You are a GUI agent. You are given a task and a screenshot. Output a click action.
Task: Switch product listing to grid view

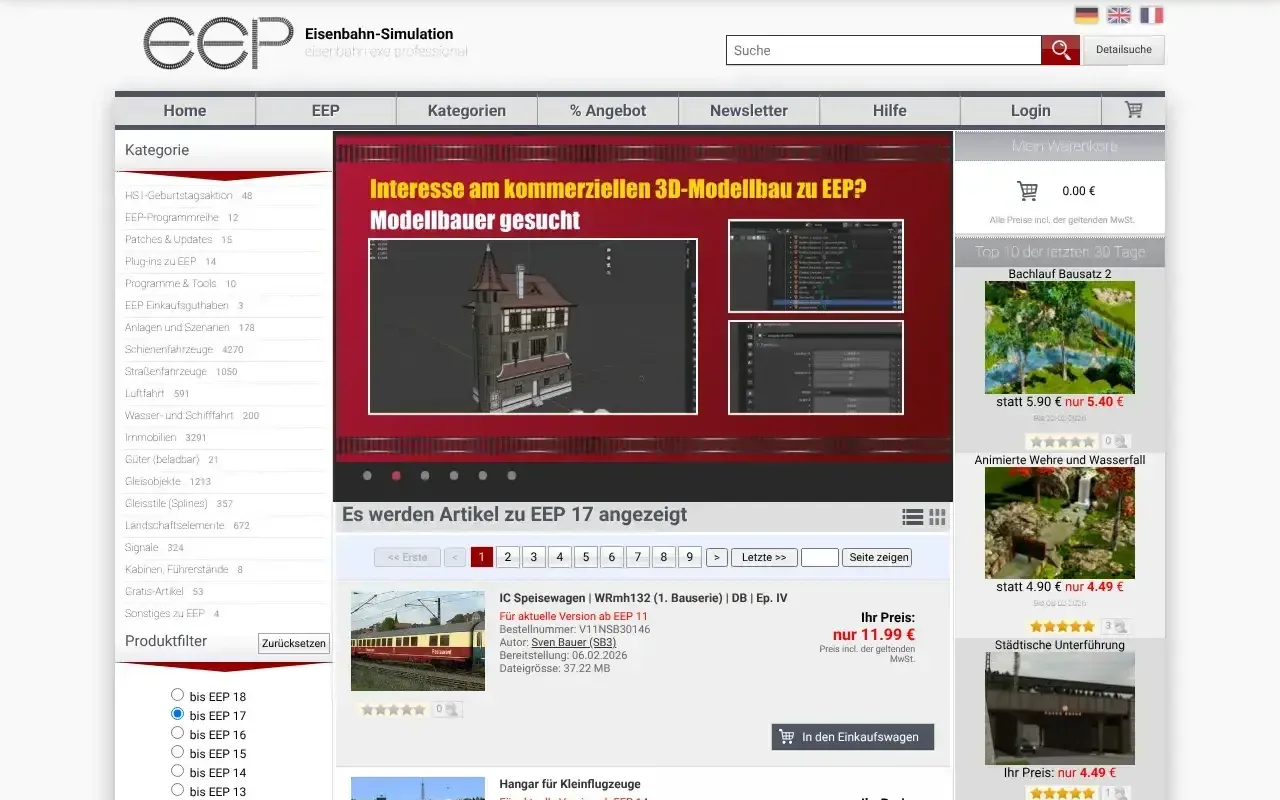point(937,517)
